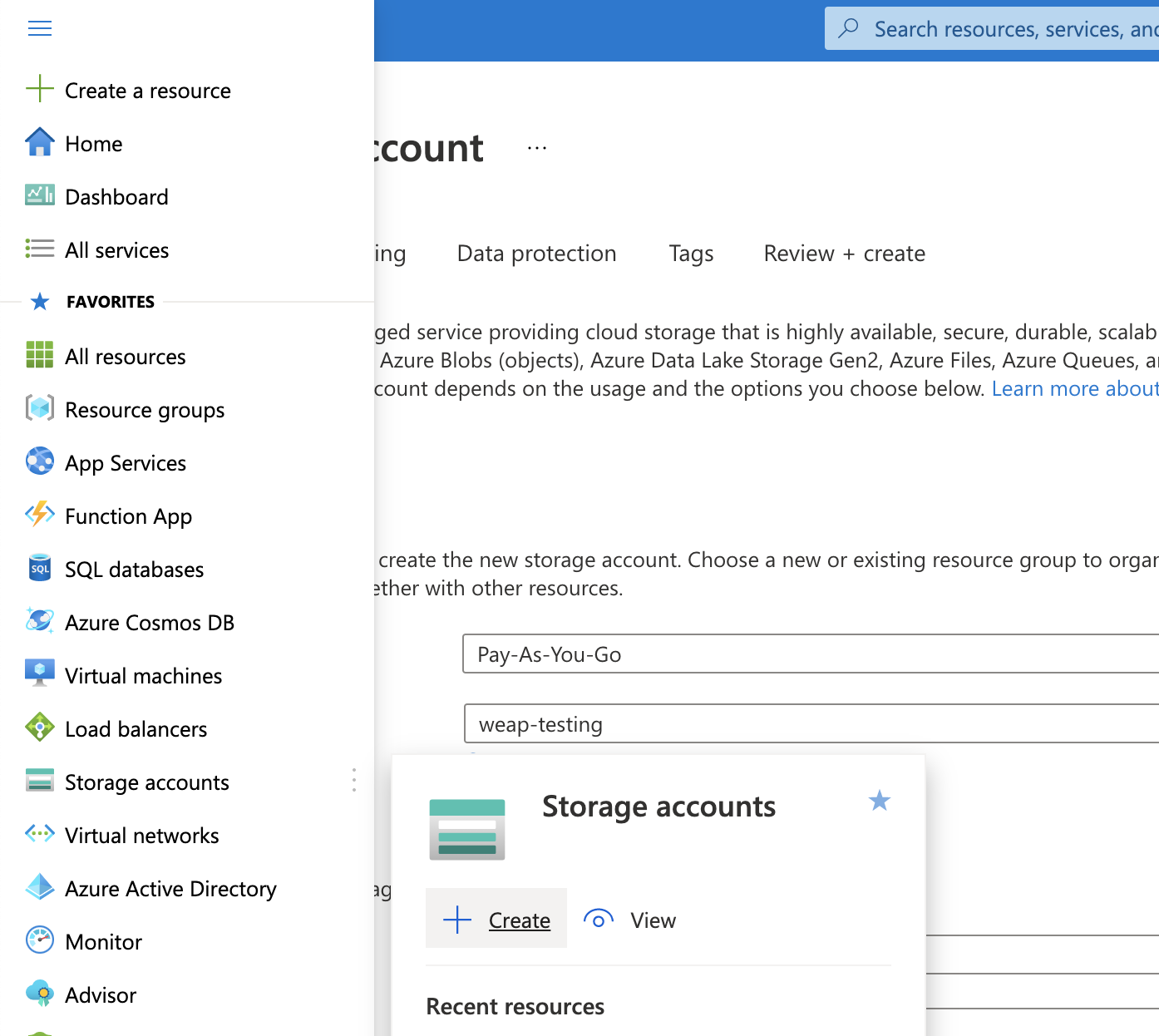Viewport: 1159px width, 1036px height.
Task: Open the Dashboard chart icon
Action: [40, 195]
